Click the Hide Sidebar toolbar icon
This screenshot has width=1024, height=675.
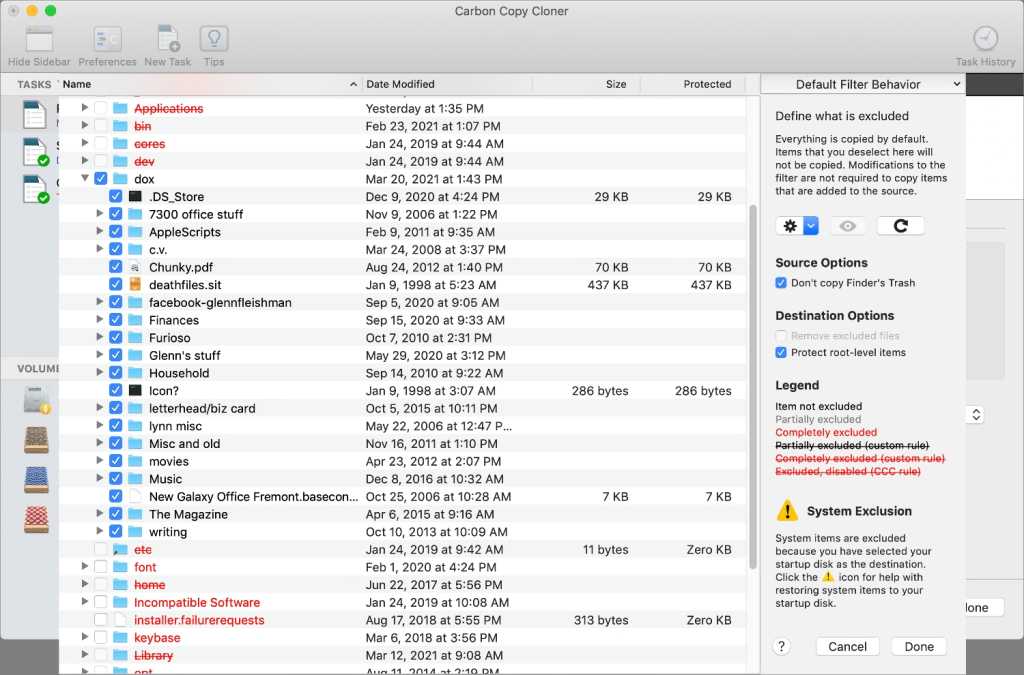39,39
